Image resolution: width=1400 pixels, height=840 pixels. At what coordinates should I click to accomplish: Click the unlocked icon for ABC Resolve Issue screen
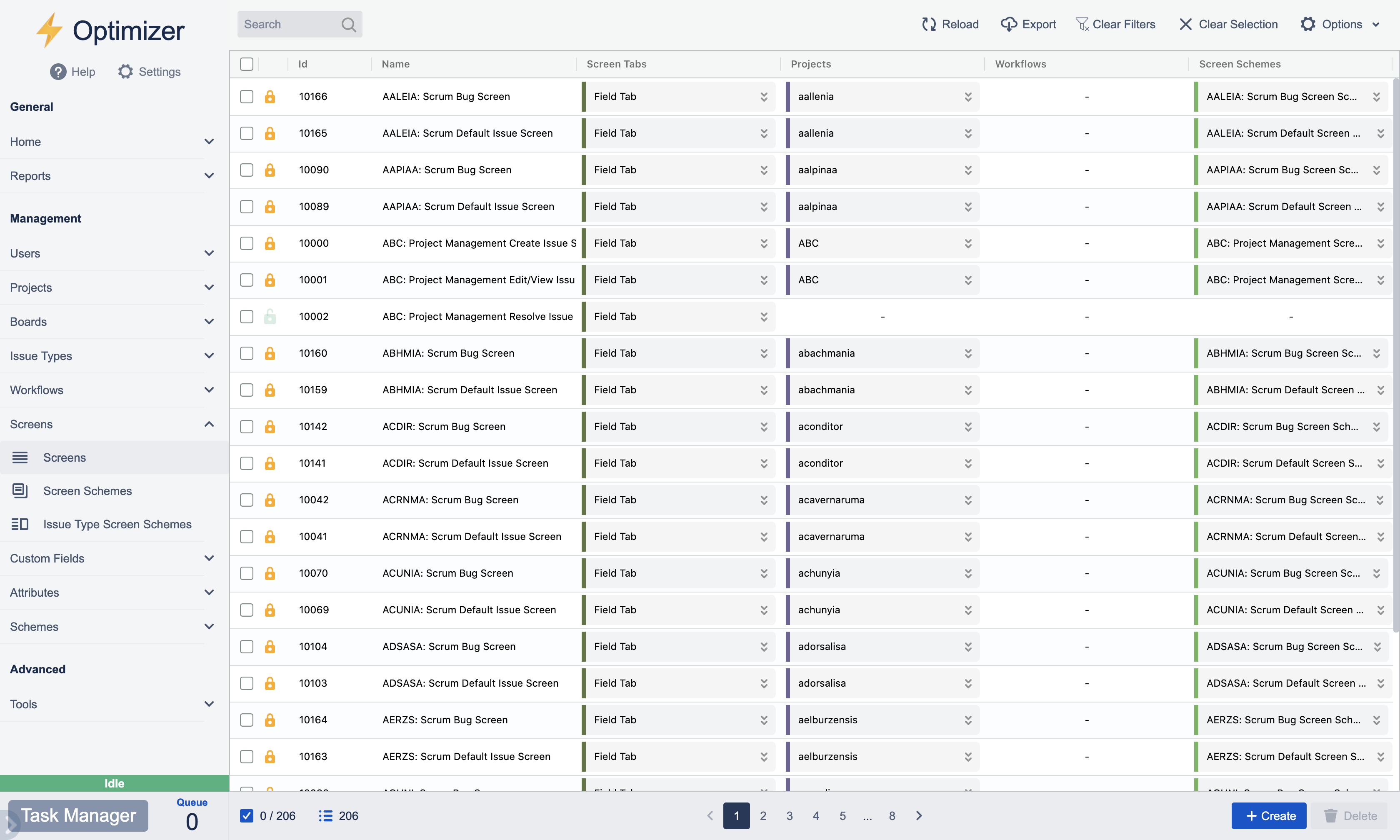tap(270, 316)
